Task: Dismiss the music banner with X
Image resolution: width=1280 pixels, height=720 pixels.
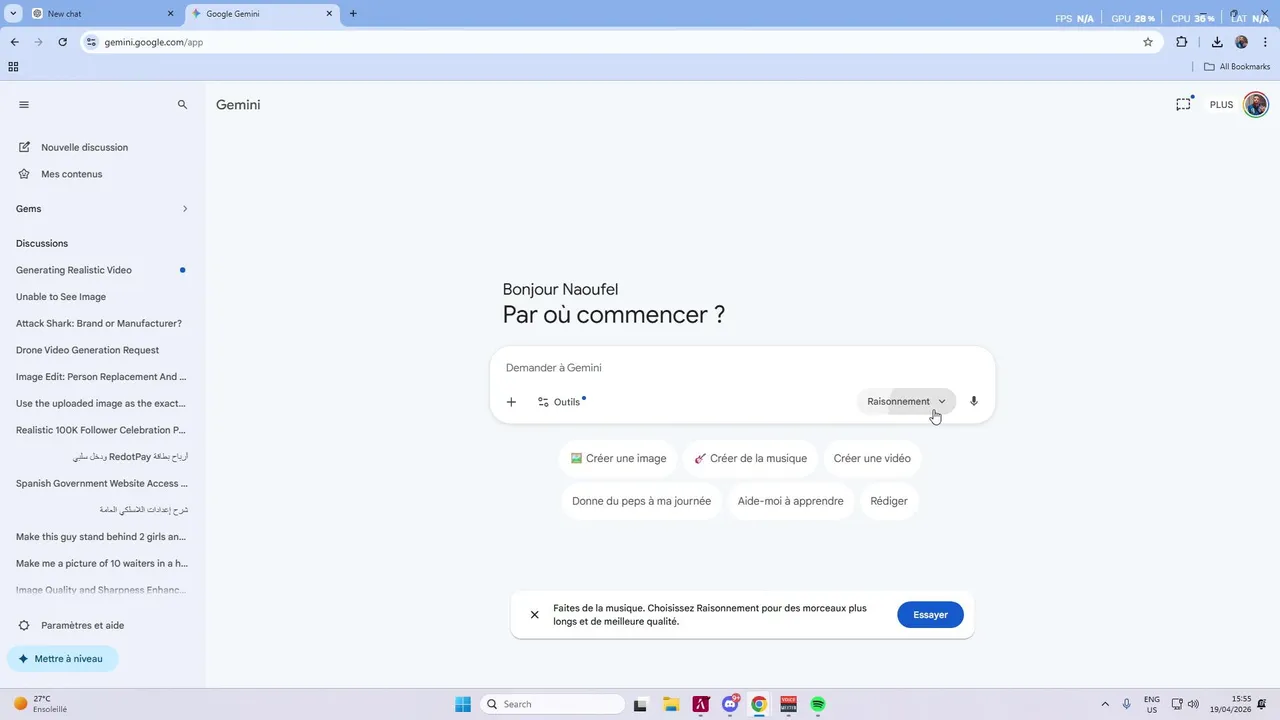Action: (x=534, y=615)
